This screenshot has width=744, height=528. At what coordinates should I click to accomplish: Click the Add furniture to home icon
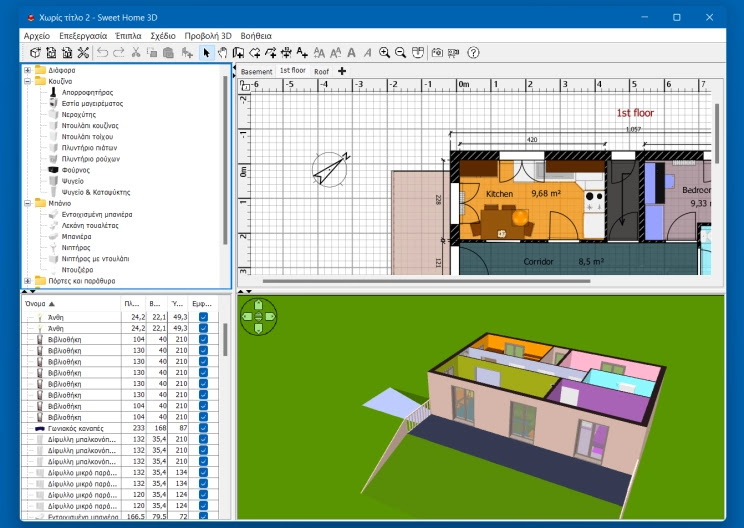coord(187,53)
